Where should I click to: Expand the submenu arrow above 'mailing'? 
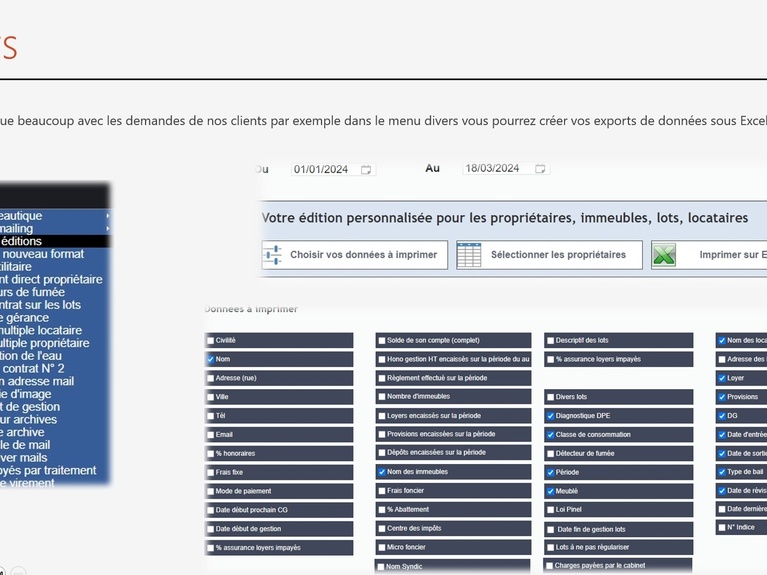pyautogui.click(x=107, y=216)
